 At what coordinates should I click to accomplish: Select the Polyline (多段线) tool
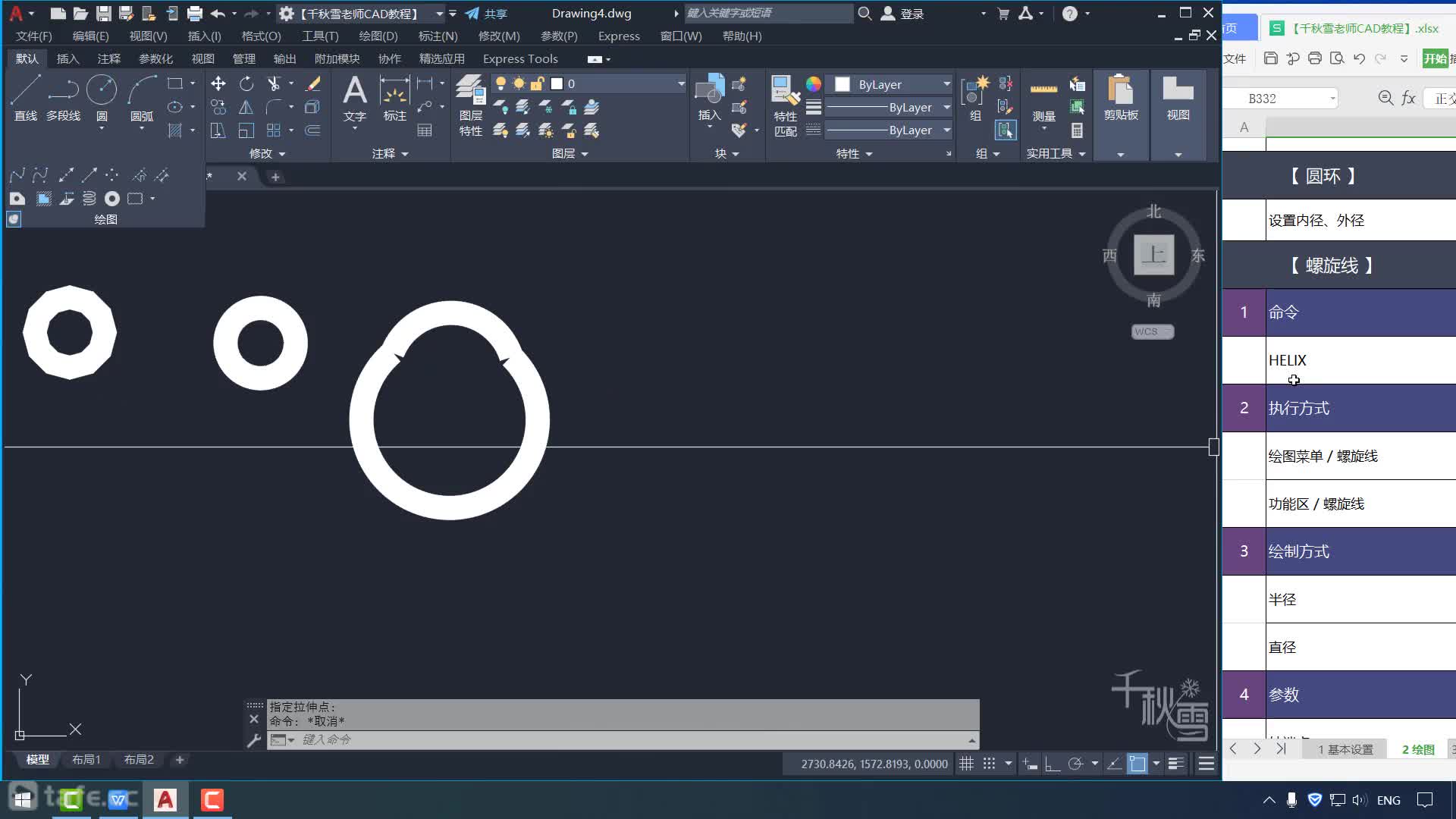(63, 98)
